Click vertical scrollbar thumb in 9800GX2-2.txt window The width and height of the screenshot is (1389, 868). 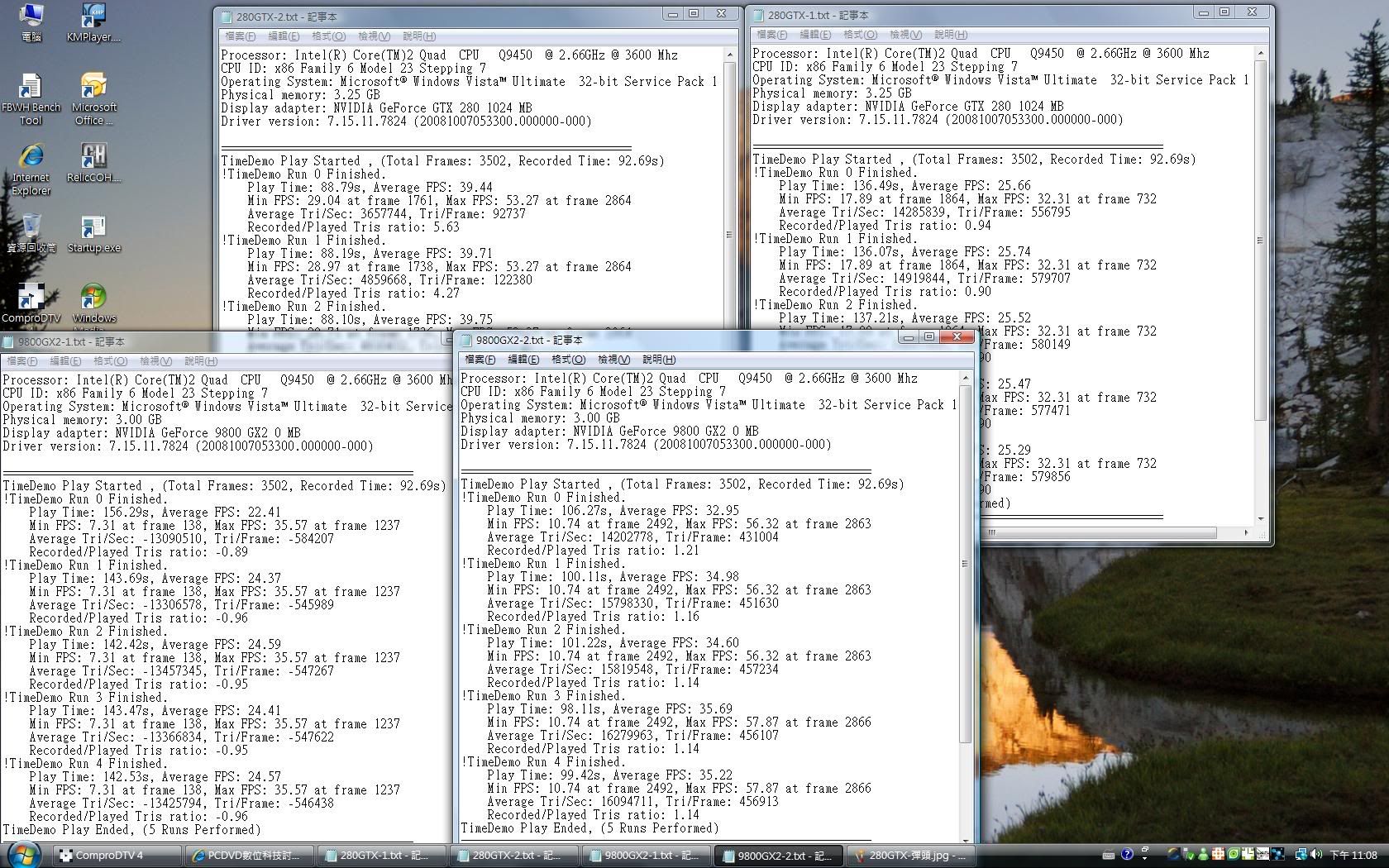point(965,563)
